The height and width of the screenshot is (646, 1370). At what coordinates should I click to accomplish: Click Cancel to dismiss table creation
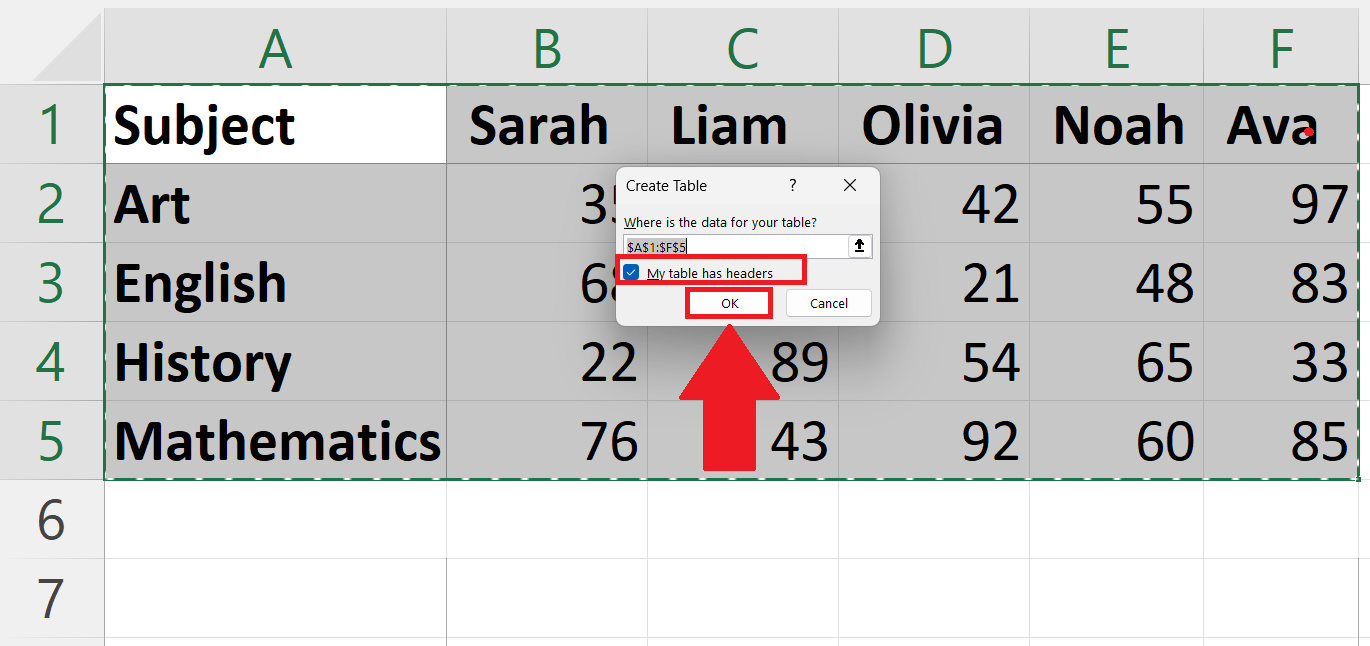pyautogui.click(x=828, y=302)
